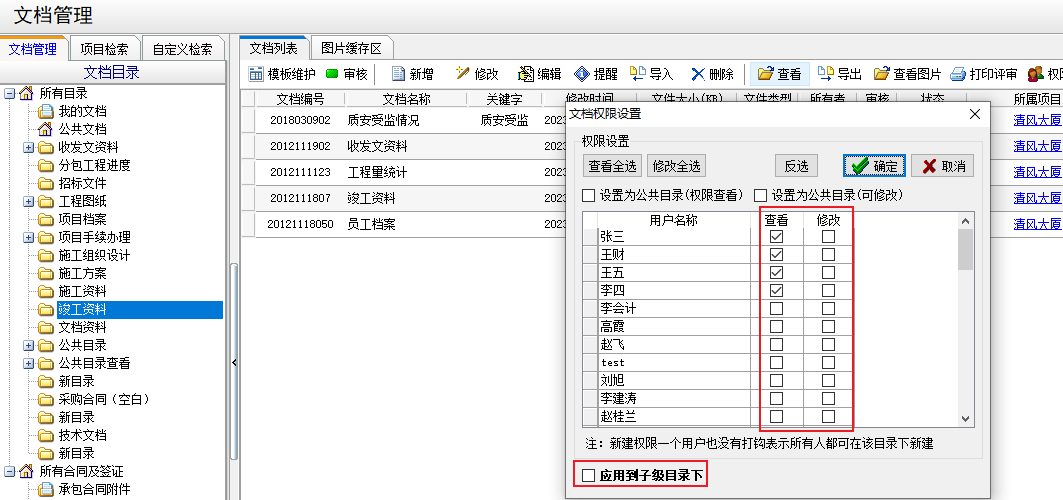Click the 修改 pencil icon
The height and width of the screenshot is (500, 1063).
click(462, 74)
